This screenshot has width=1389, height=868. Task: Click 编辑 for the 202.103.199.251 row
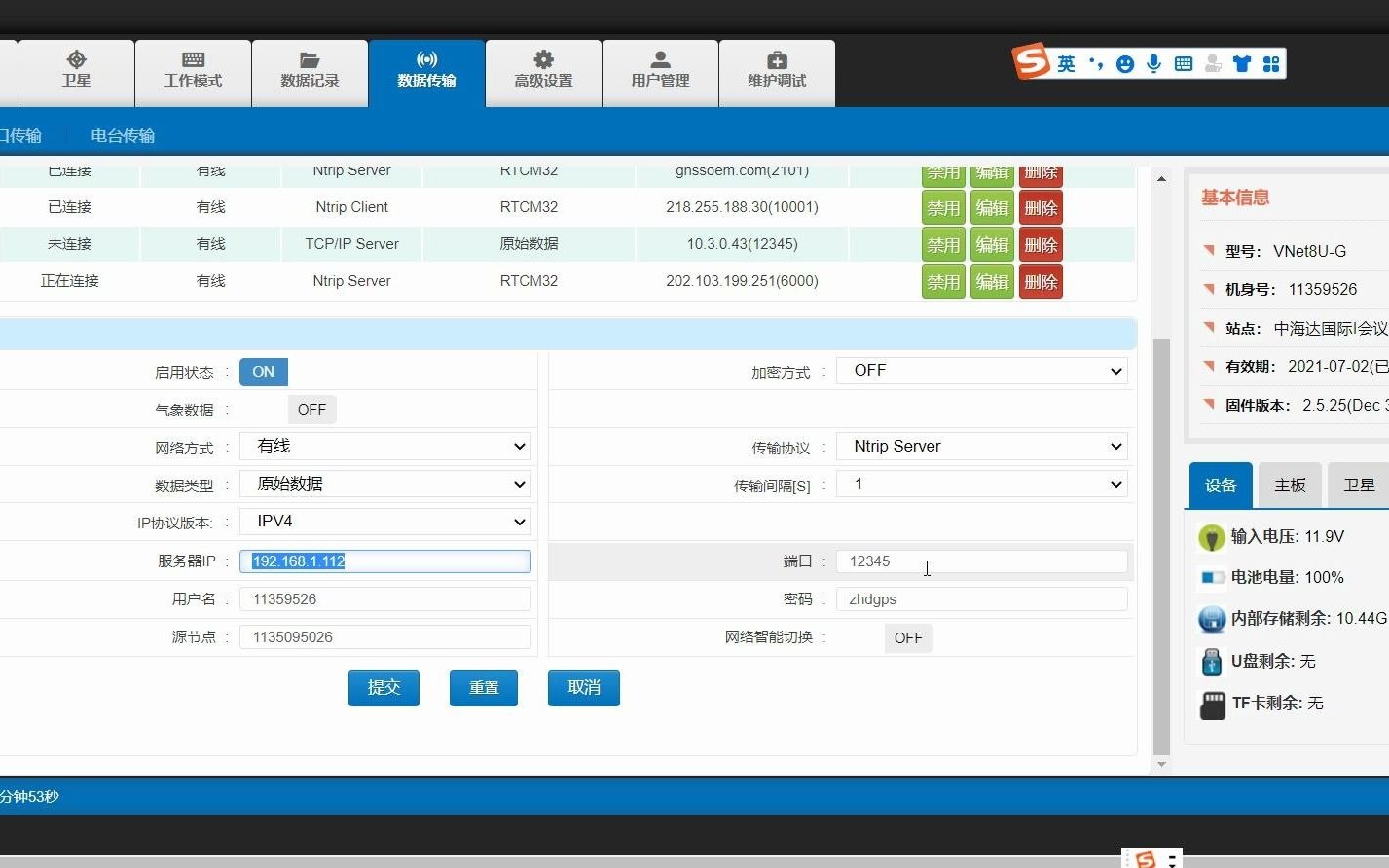992,281
